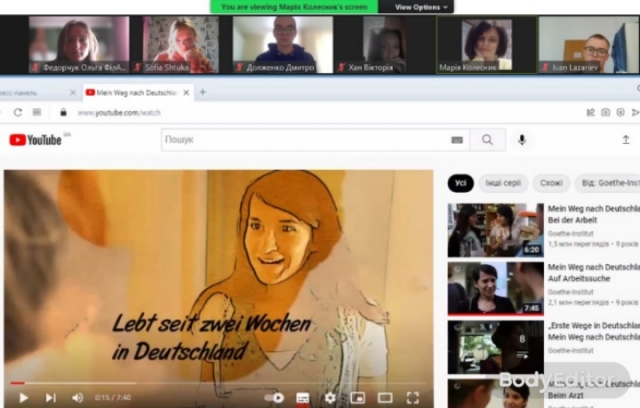Select Марія Колесник participant video tile
The height and width of the screenshot is (408, 640).
(x=486, y=45)
